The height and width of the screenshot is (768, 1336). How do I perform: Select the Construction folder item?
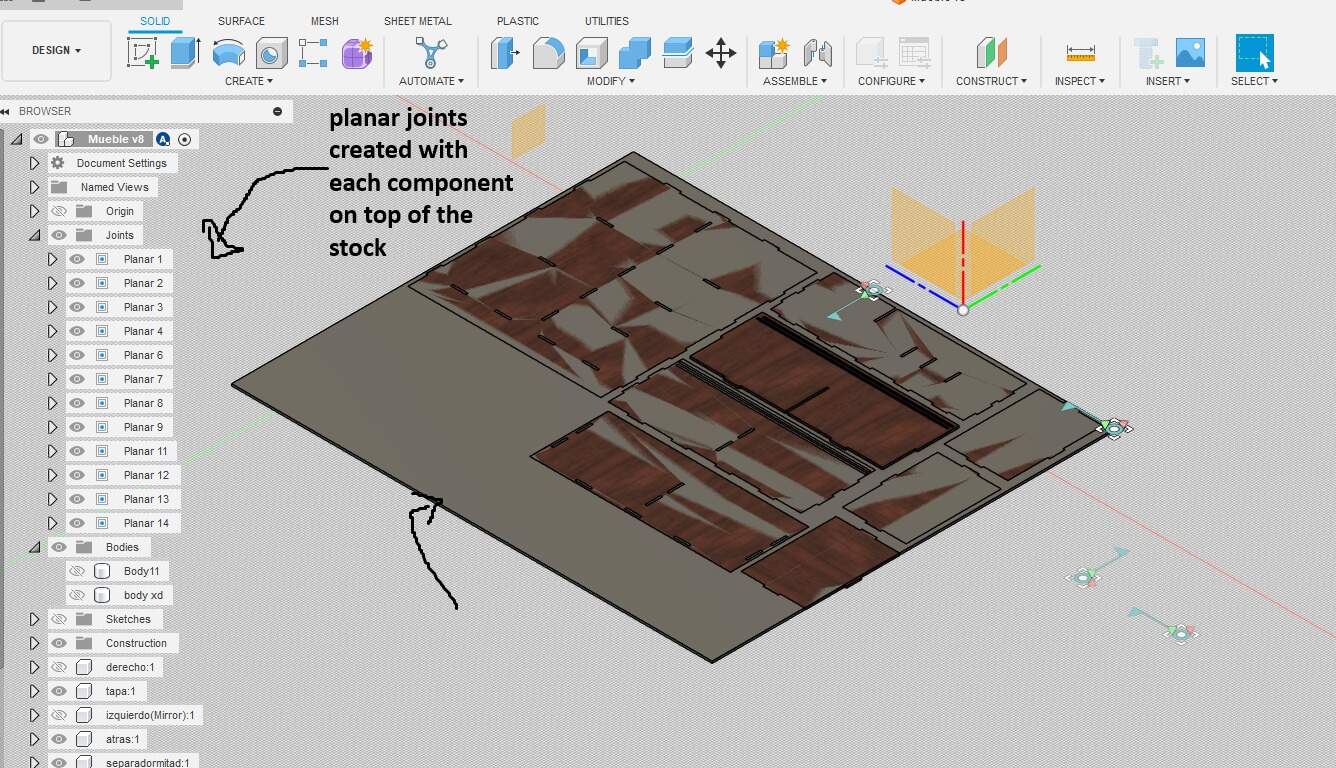tap(136, 643)
